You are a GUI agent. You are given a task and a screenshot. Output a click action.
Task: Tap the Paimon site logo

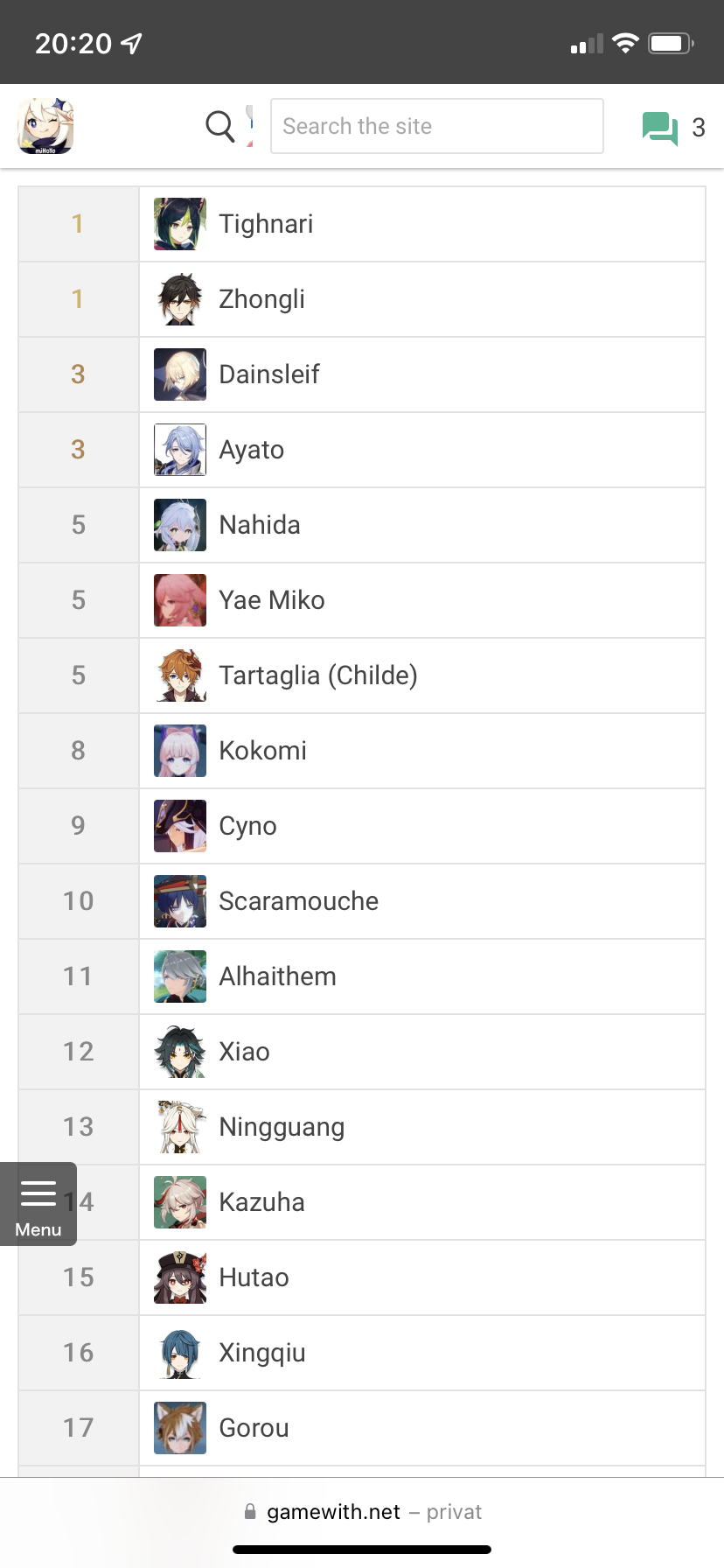45,126
